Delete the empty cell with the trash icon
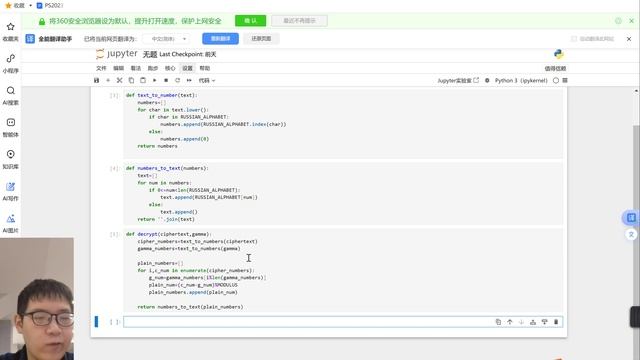This screenshot has height=360, width=640. pyautogui.click(x=556, y=322)
